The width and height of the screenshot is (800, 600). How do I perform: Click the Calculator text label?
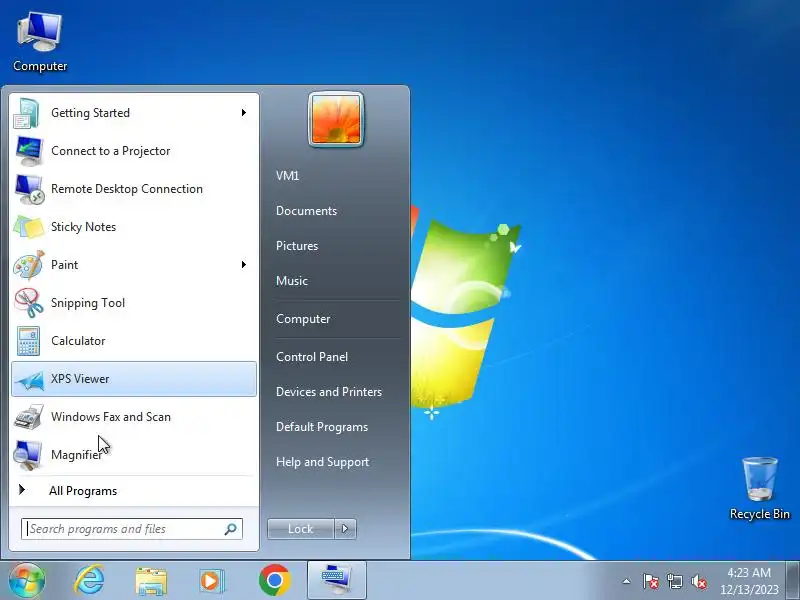tap(78, 341)
